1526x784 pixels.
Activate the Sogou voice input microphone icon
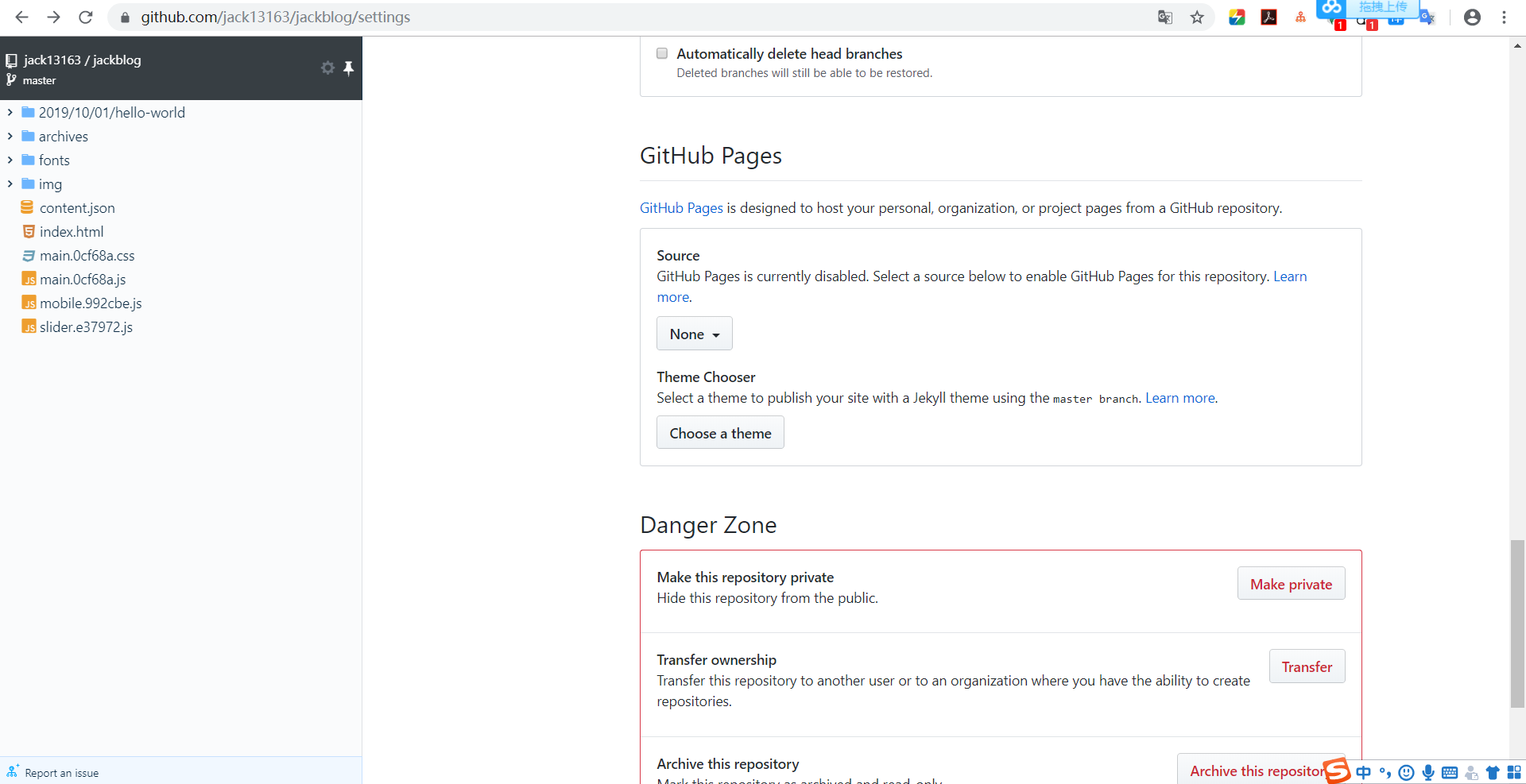click(x=1430, y=772)
